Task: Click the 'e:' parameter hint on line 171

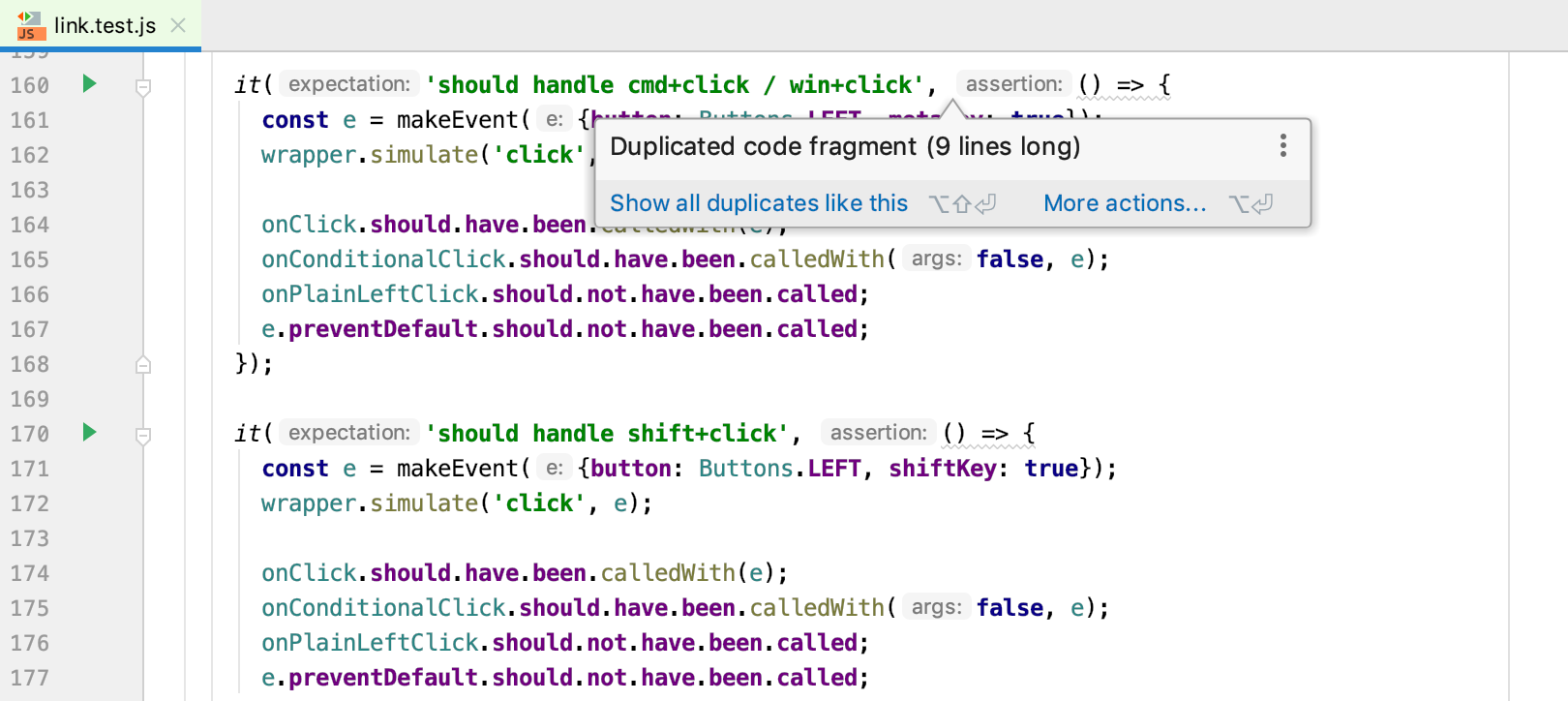Action: 554,469
